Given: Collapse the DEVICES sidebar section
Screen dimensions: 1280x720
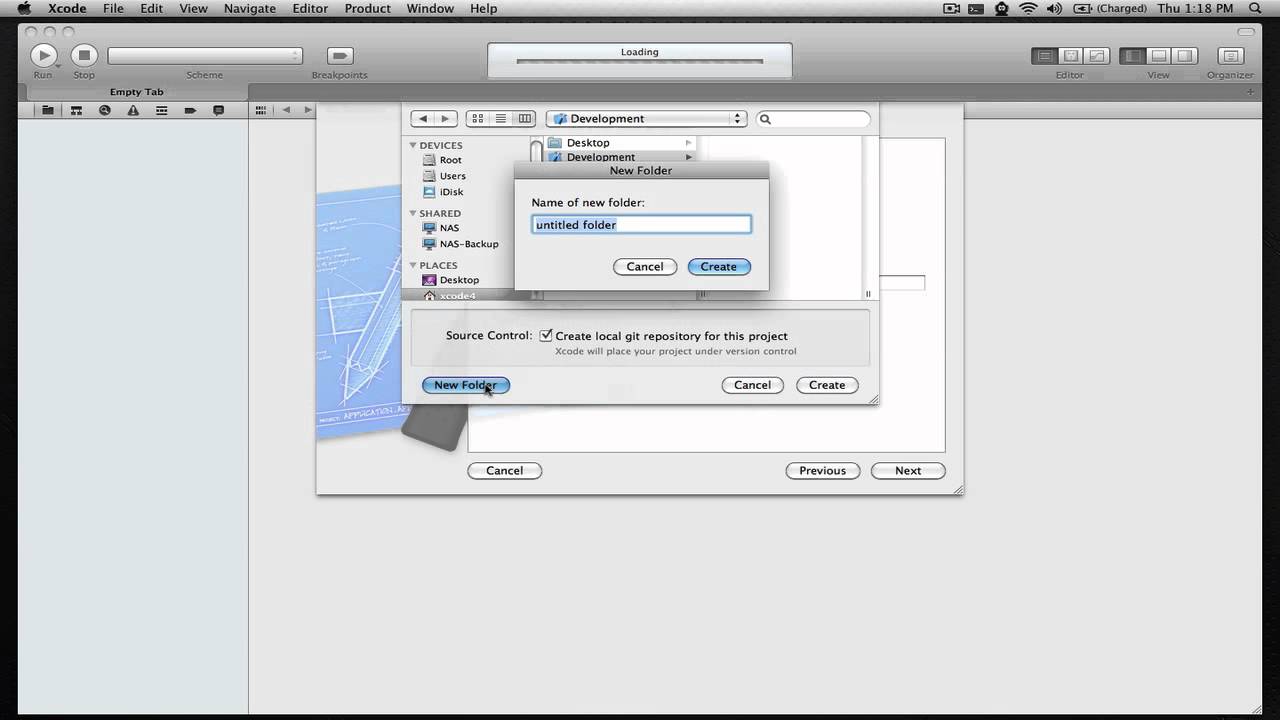Looking at the screenshot, I should click(x=413, y=145).
